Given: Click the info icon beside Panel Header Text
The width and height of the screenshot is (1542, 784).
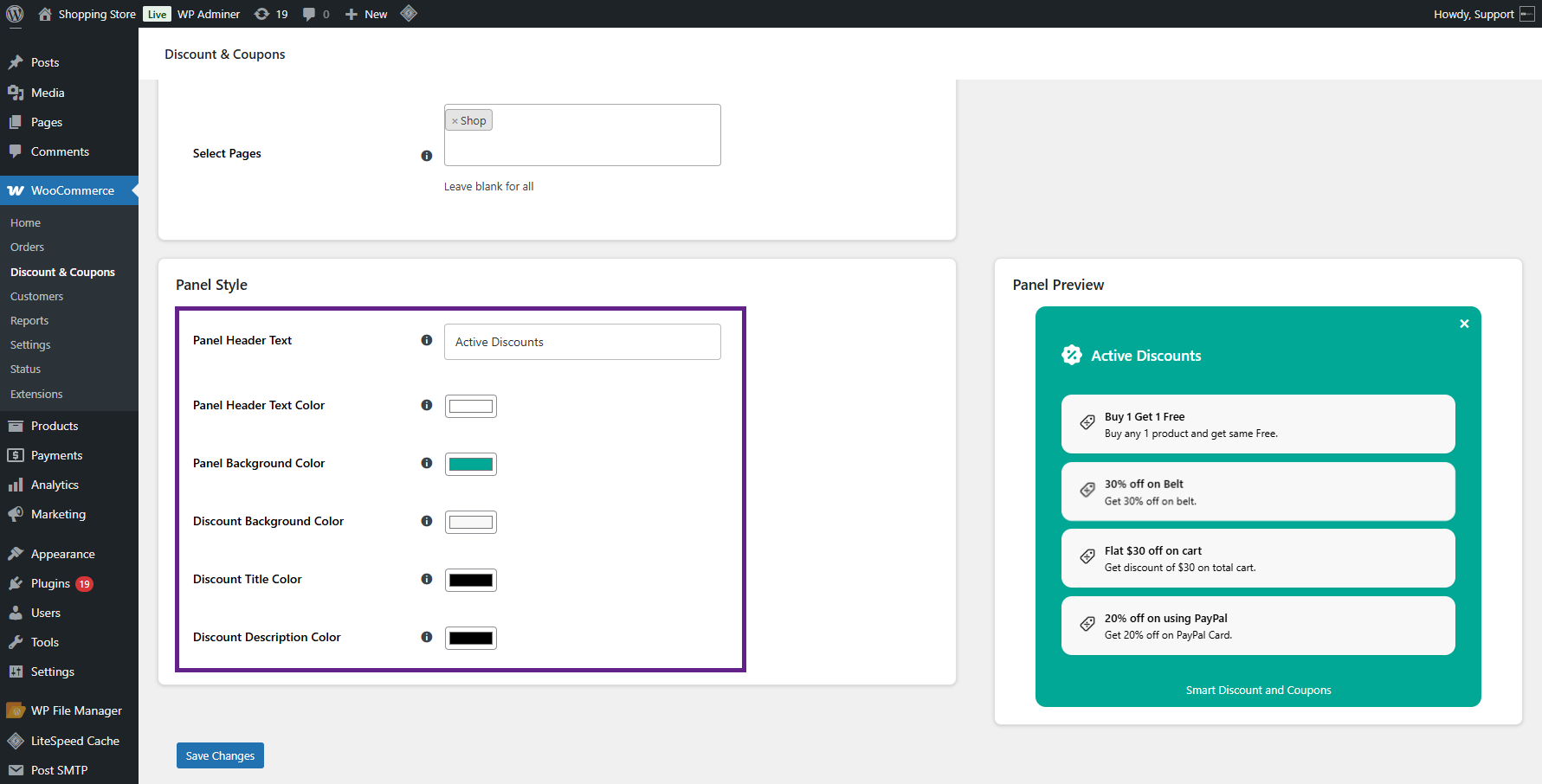Looking at the screenshot, I should pyautogui.click(x=426, y=340).
